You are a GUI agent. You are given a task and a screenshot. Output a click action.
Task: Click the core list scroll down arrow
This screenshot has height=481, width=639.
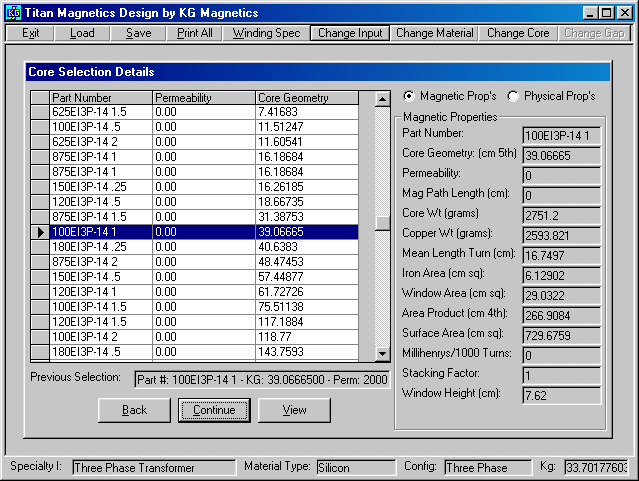coord(382,353)
